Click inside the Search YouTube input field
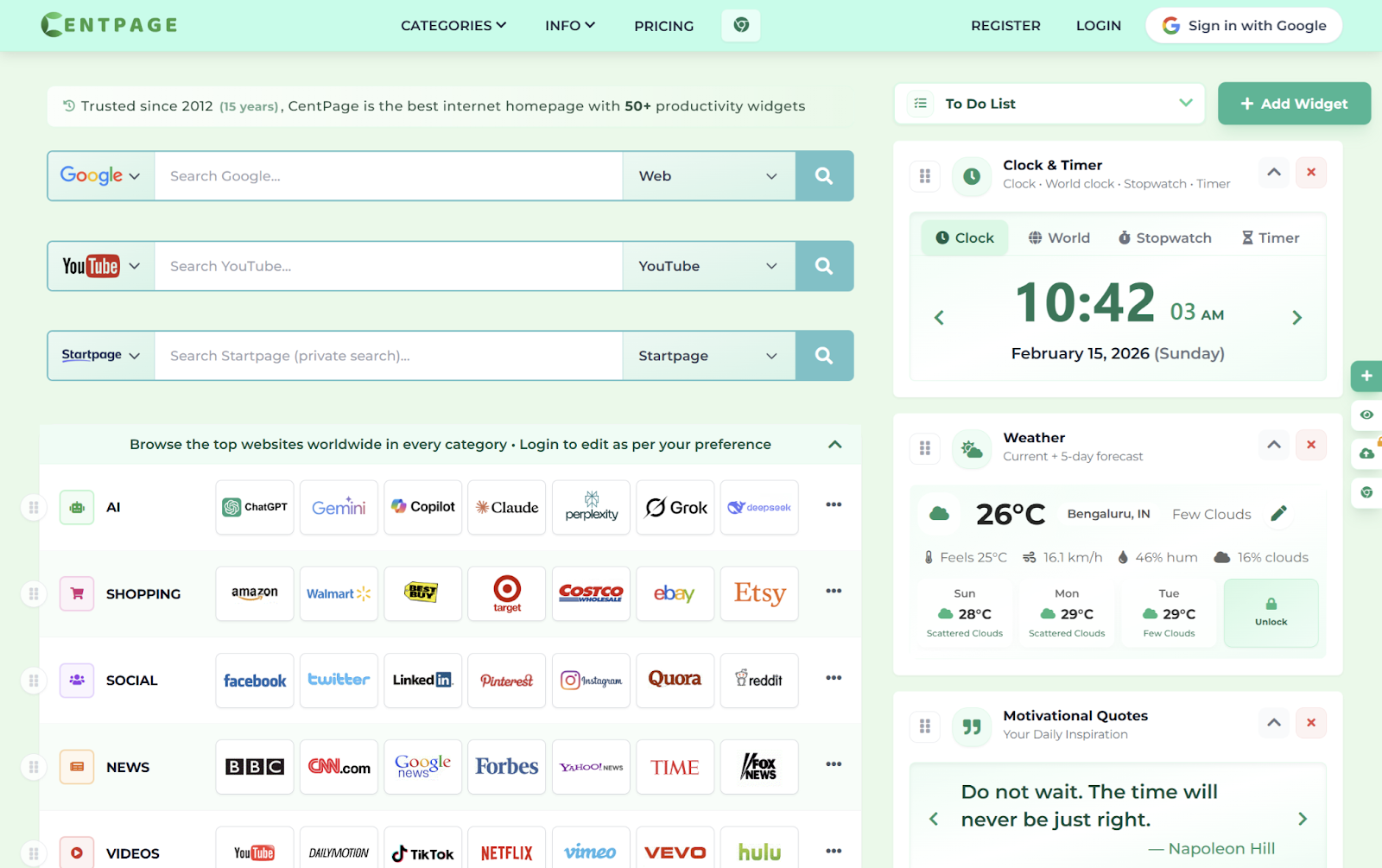 388,265
